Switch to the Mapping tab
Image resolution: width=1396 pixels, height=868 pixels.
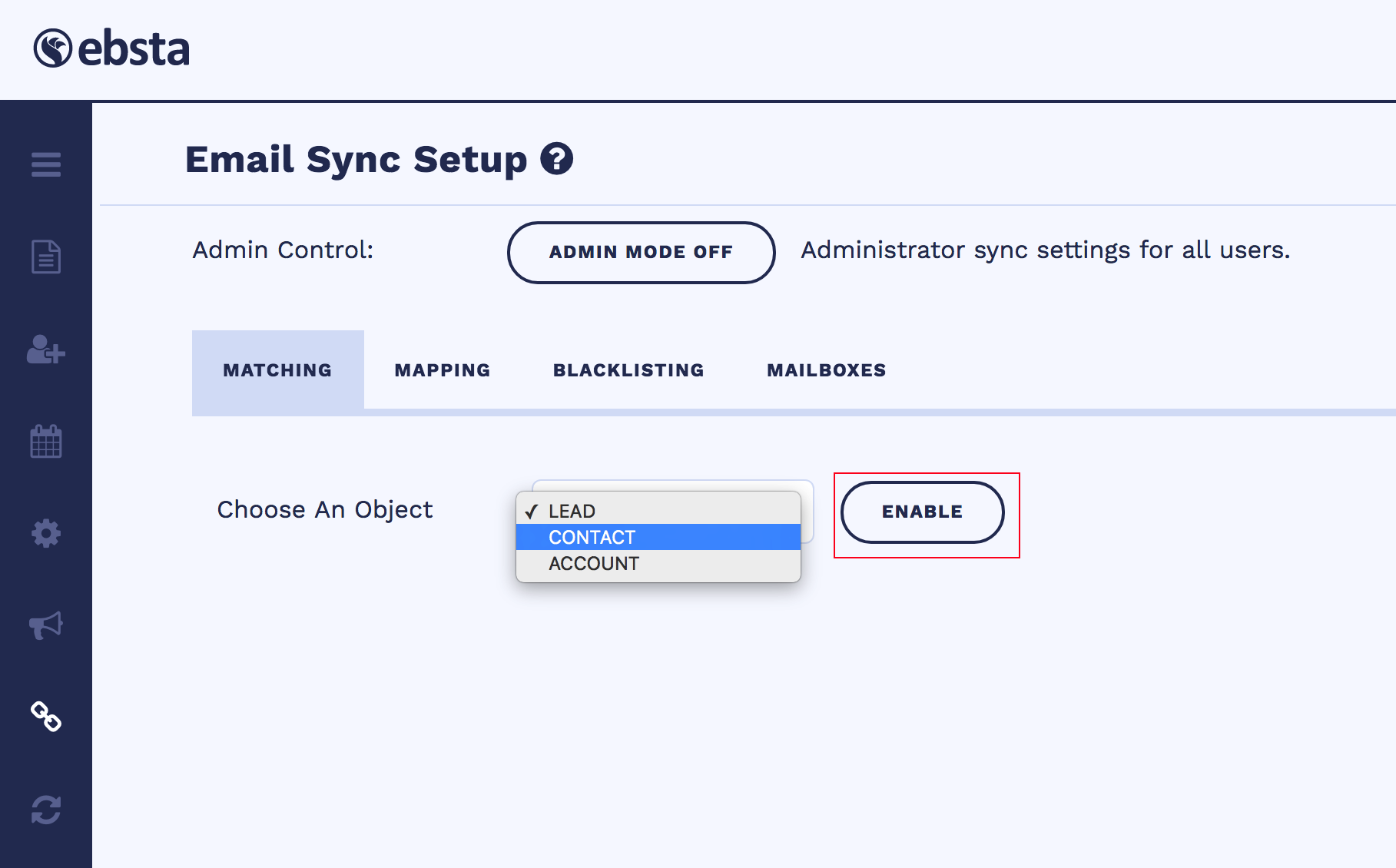[443, 370]
